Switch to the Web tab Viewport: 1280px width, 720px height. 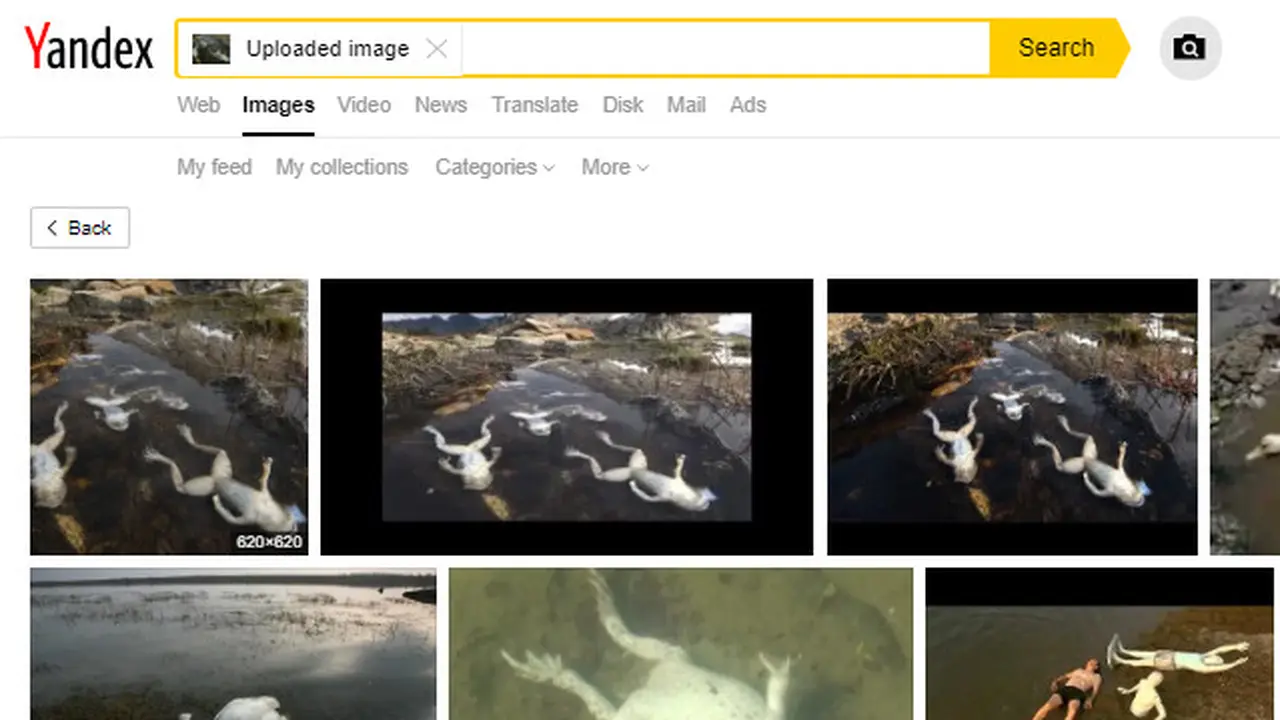click(x=198, y=105)
